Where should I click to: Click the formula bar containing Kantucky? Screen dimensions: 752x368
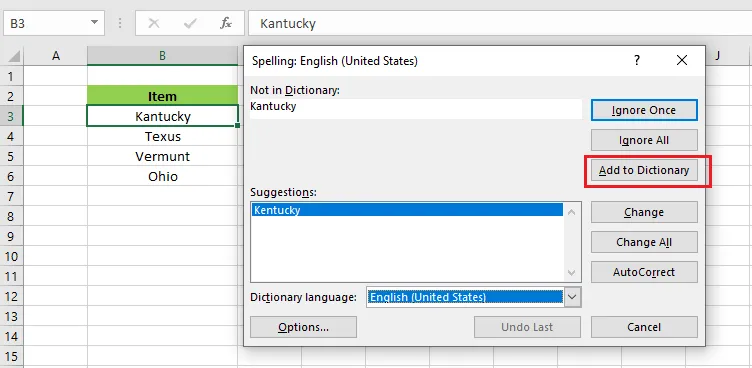pyautogui.click(x=500, y=23)
